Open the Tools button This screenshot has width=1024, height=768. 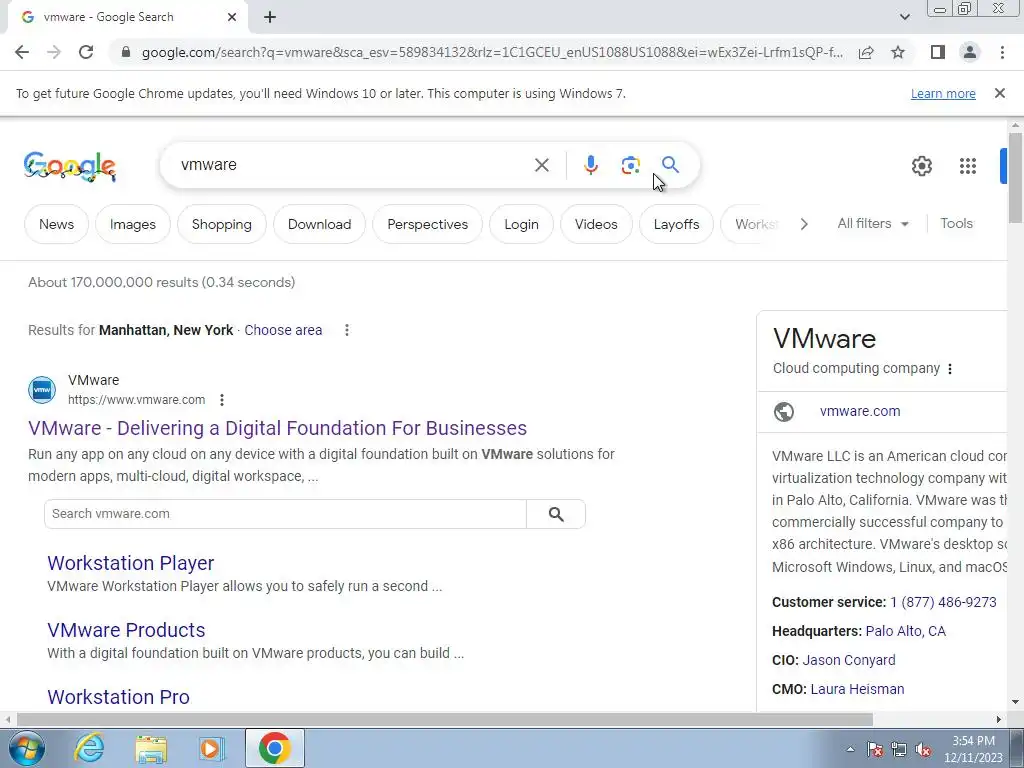tap(956, 224)
